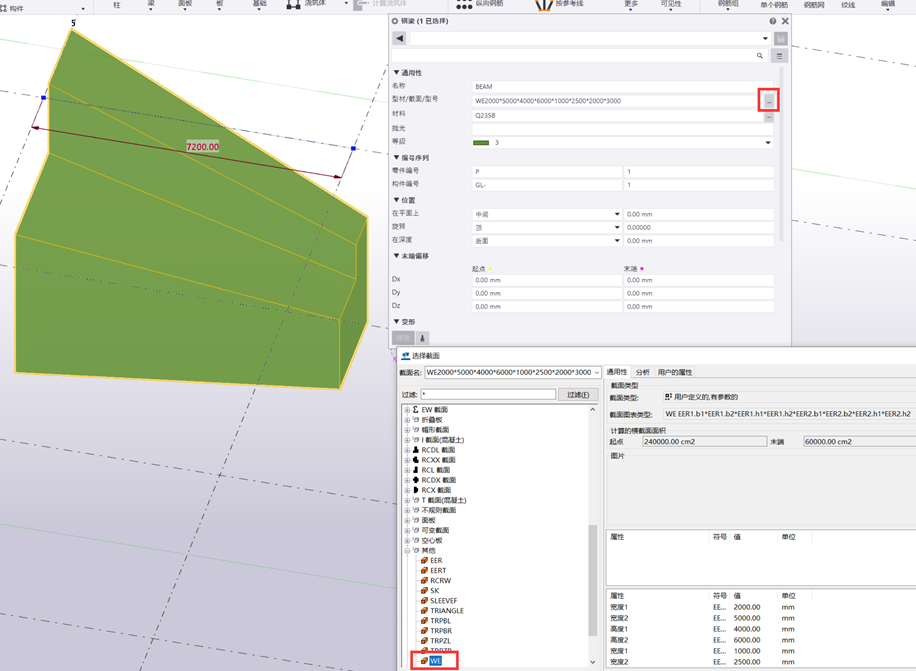This screenshot has width=916, height=671.
Task: Switch to the 分析 tab
Action: tap(642, 373)
